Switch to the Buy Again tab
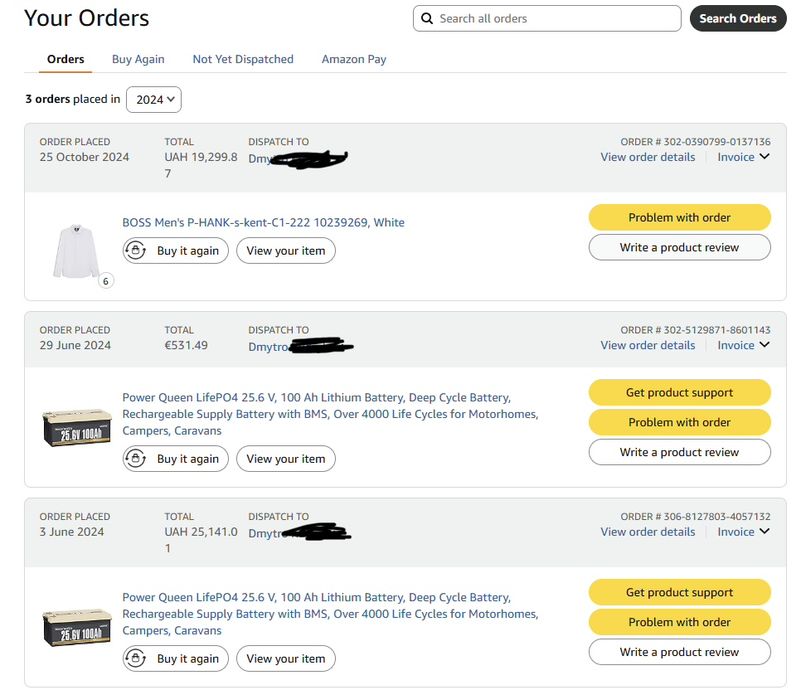Image resolution: width=801 pixels, height=700 pixels. [x=138, y=59]
